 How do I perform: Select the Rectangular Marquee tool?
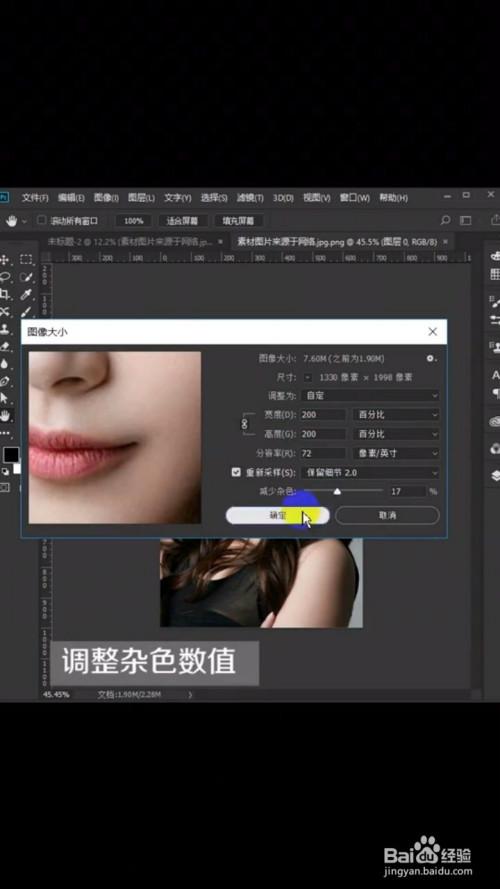[26, 259]
